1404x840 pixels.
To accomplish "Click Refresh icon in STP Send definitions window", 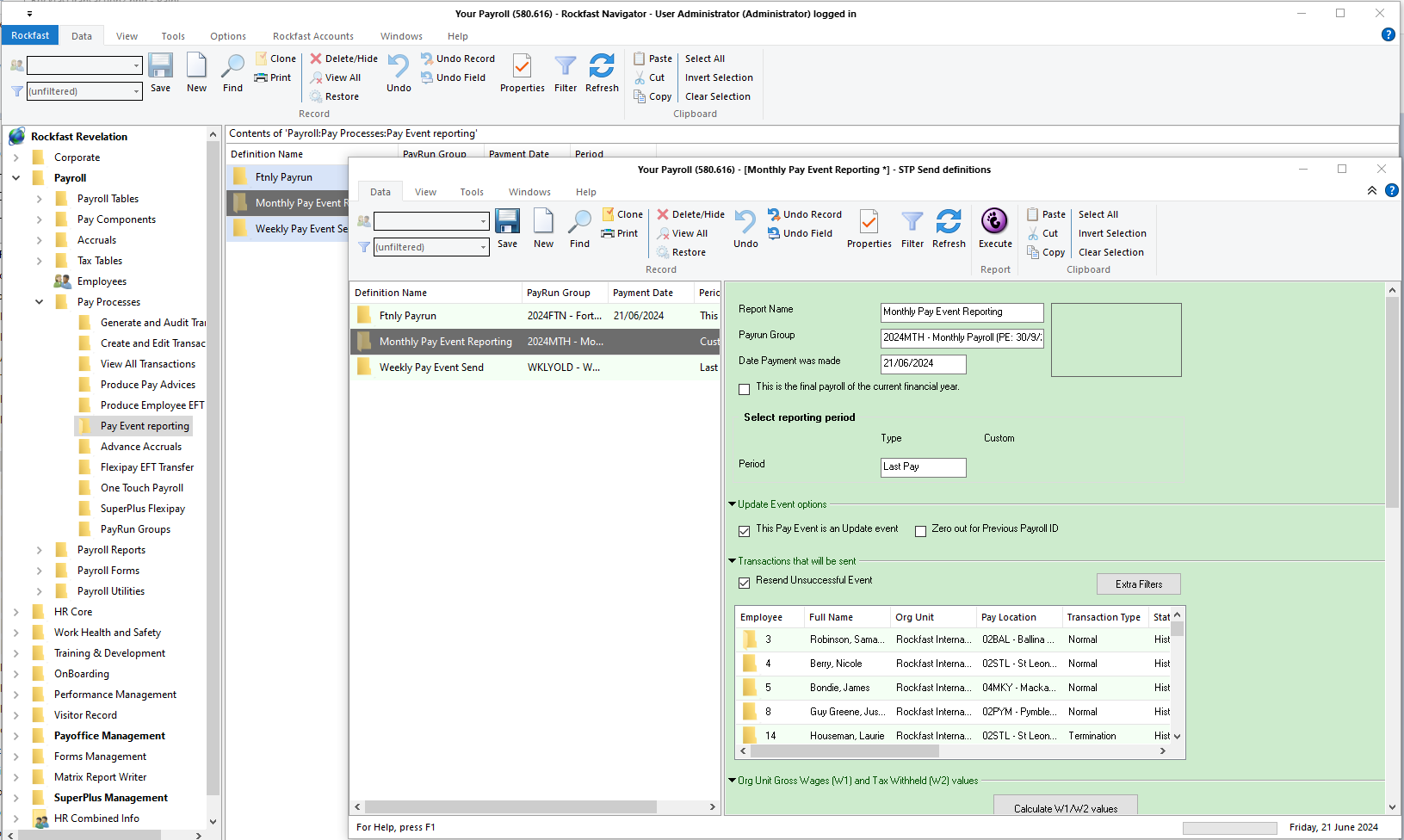I will [x=949, y=229].
